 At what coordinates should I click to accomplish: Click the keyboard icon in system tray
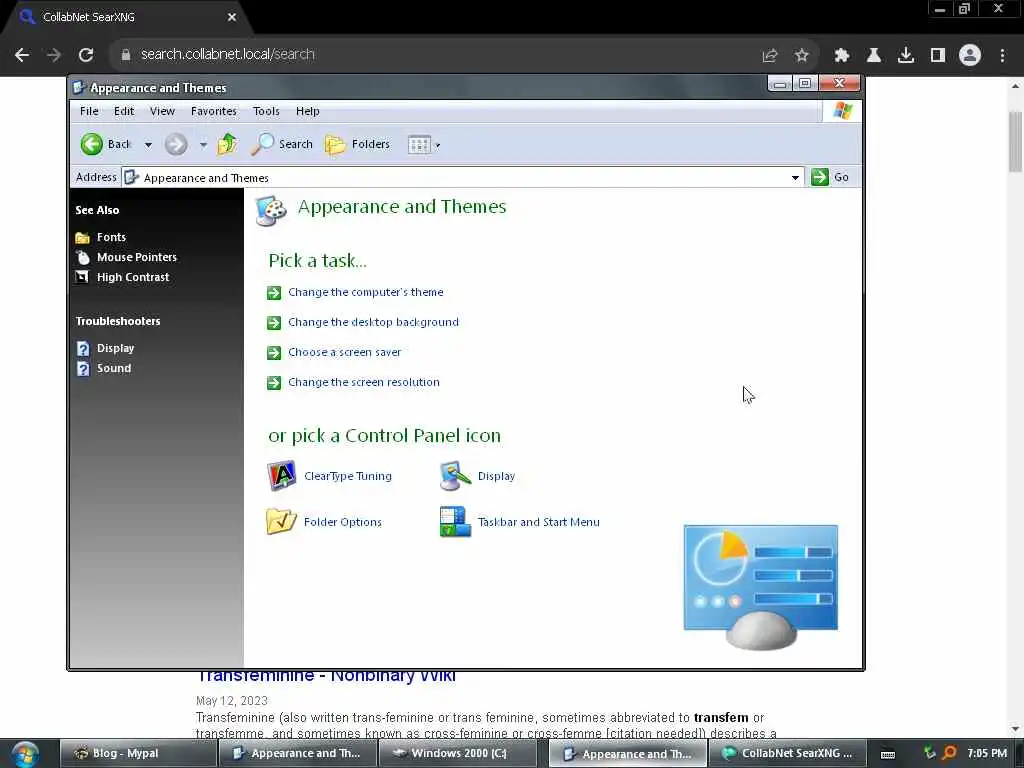[888, 754]
